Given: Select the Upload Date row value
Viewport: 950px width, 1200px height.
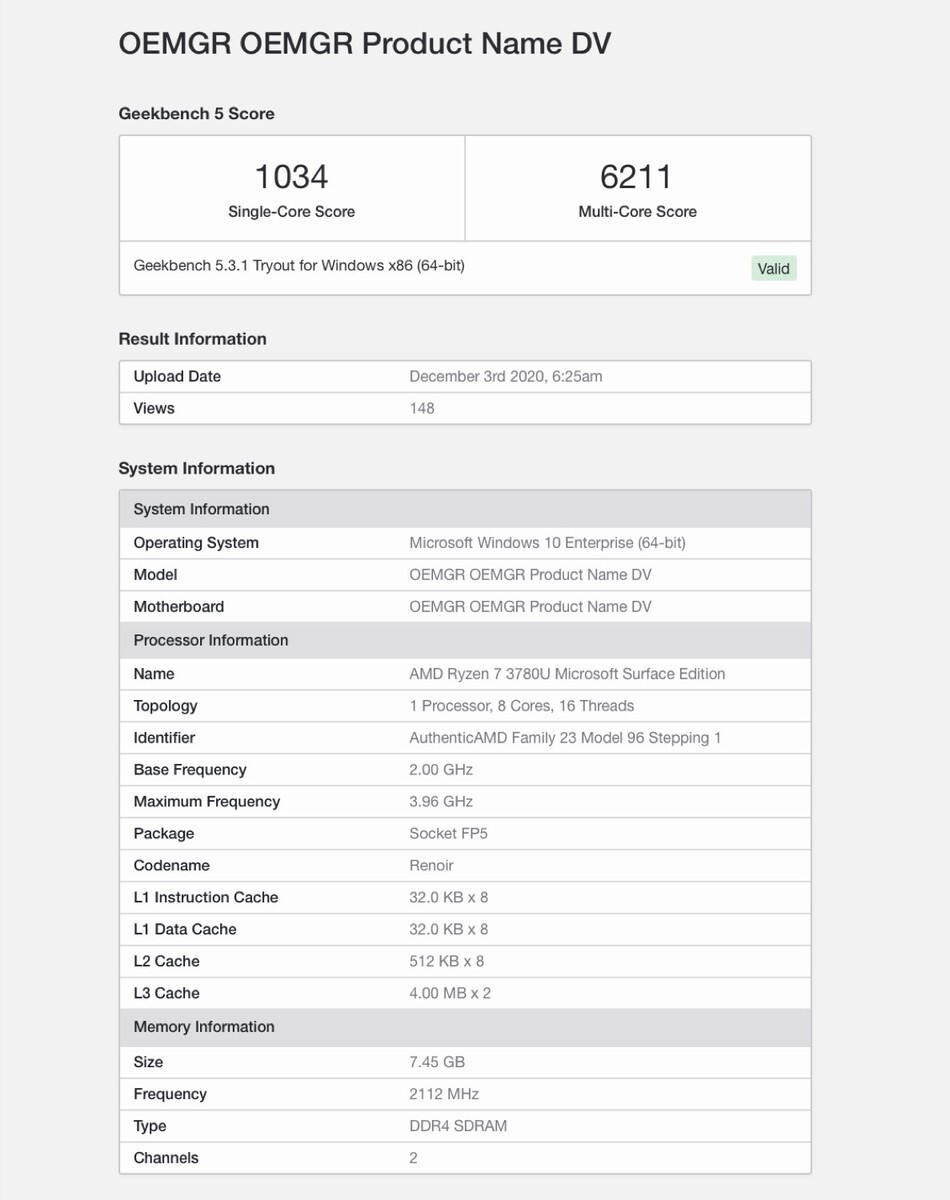Looking at the screenshot, I should point(505,376).
